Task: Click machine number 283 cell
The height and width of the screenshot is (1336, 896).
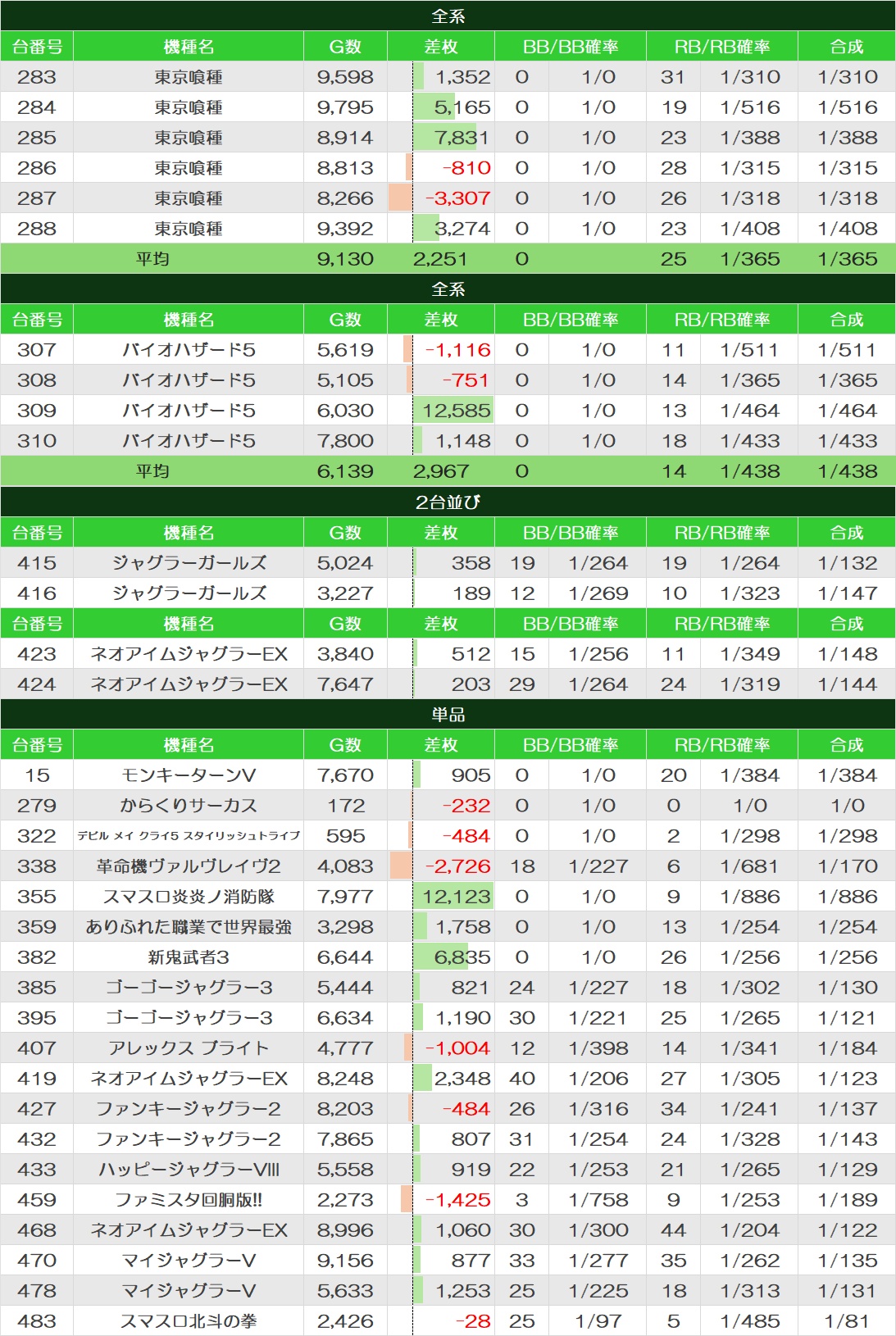Action: 37,77
